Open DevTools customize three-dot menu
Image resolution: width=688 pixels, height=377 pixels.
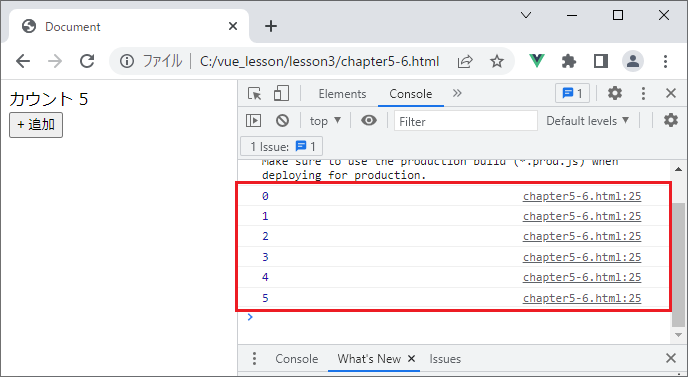643,93
